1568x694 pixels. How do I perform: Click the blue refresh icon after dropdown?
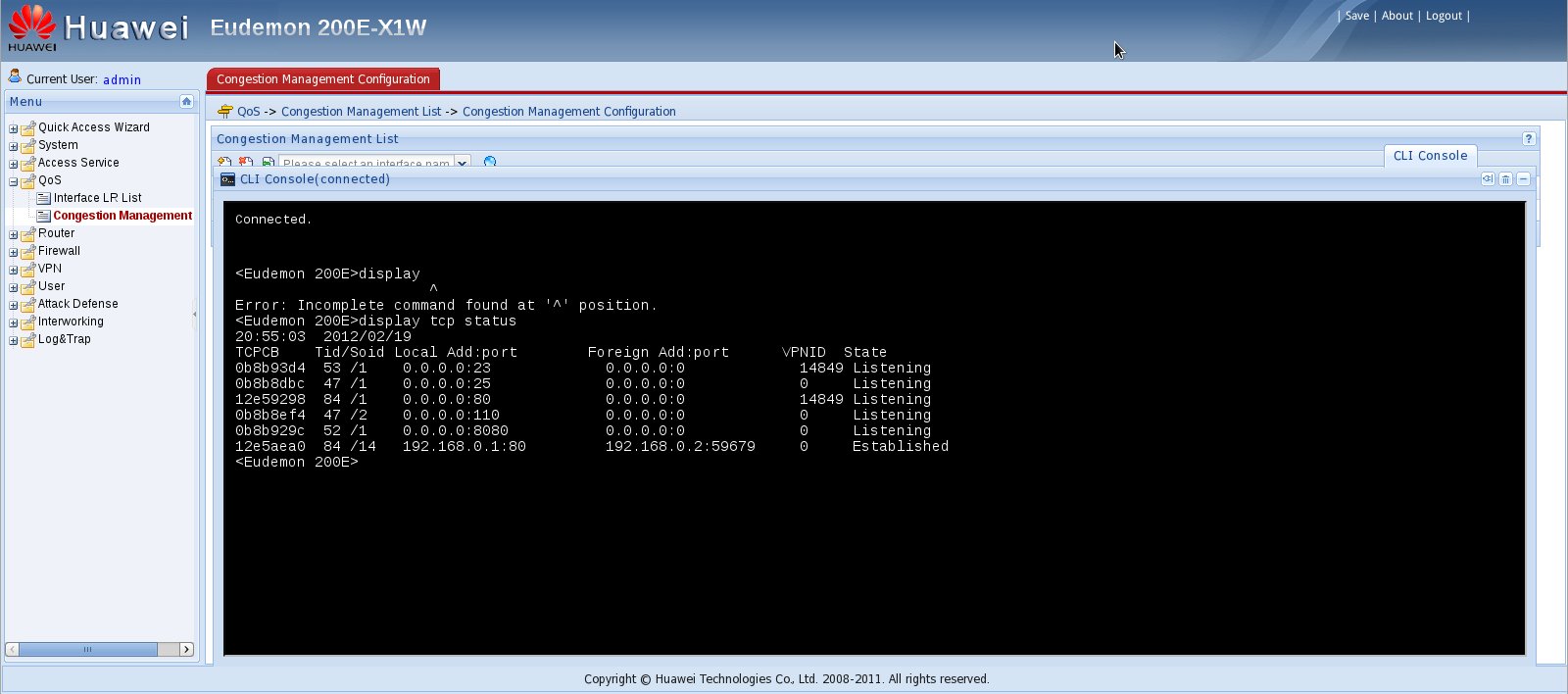pos(490,163)
